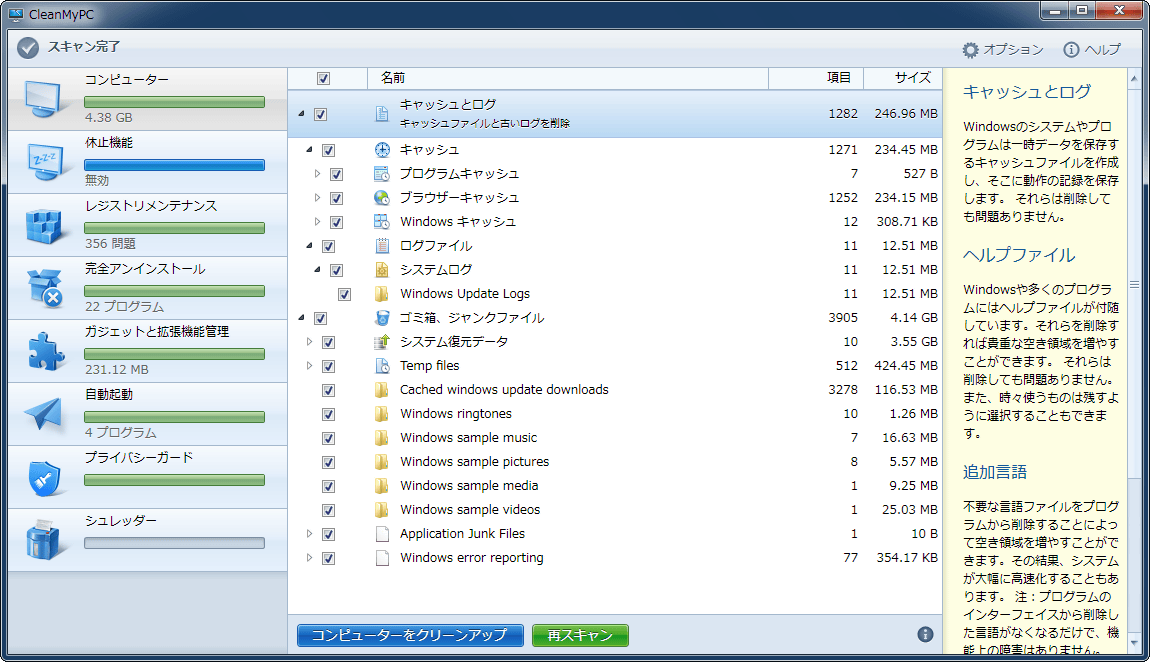This screenshot has width=1150, height=662.
Task: Uncheck the Application Junk Files checkbox
Action: 329,534
